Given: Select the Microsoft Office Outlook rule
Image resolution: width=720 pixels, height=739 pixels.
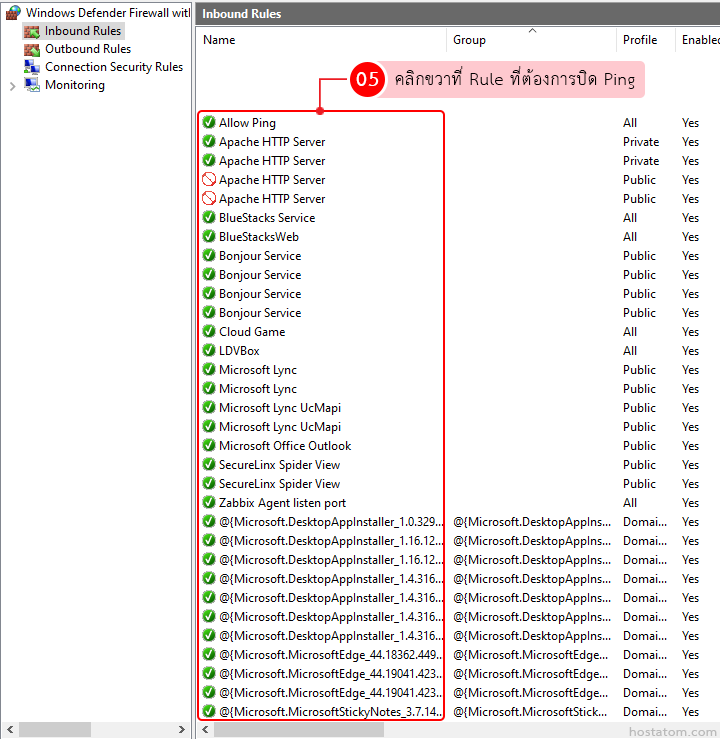Looking at the screenshot, I should (x=285, y=446).
